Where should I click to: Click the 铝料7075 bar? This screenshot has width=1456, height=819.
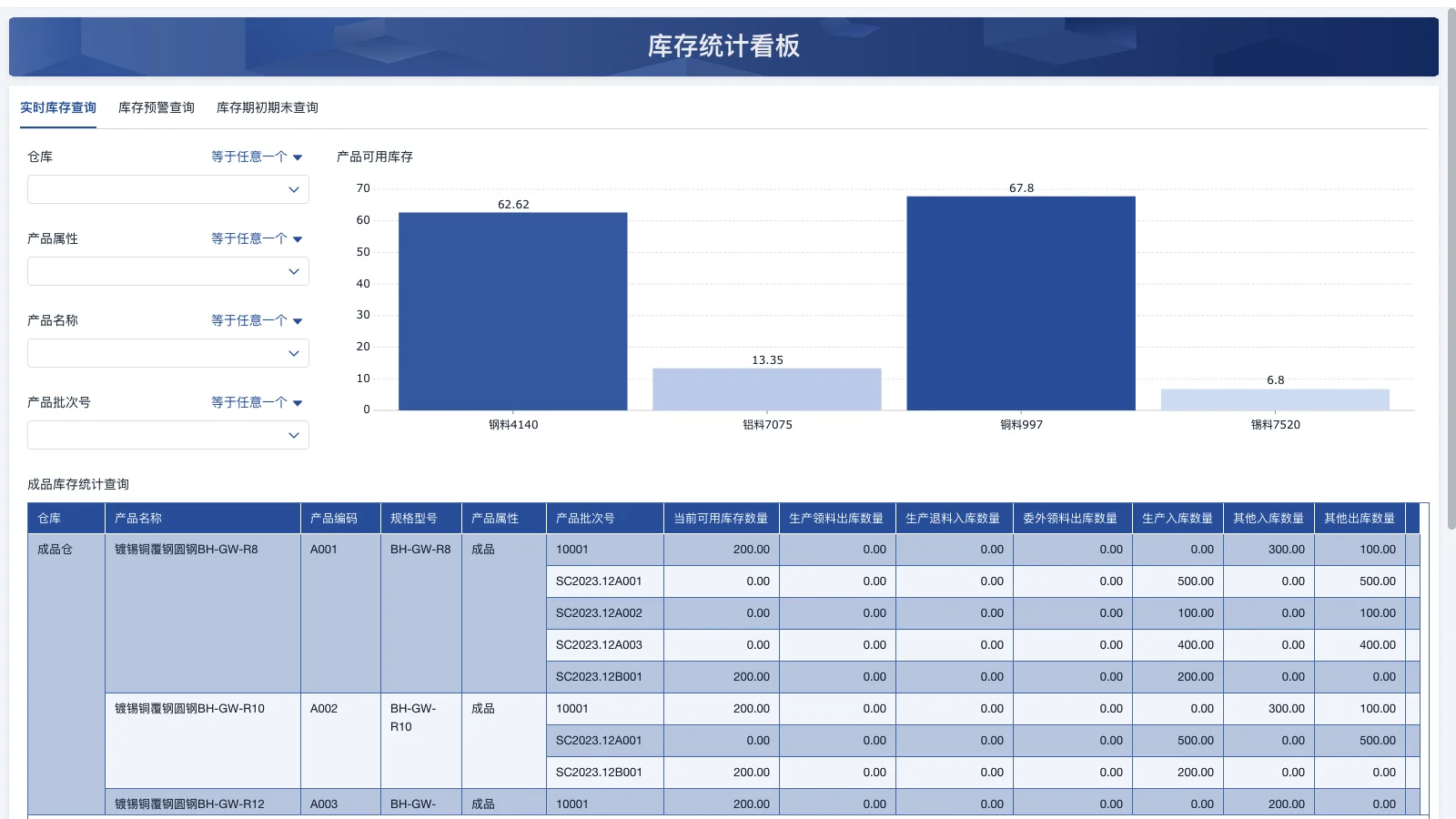[767, 387]
